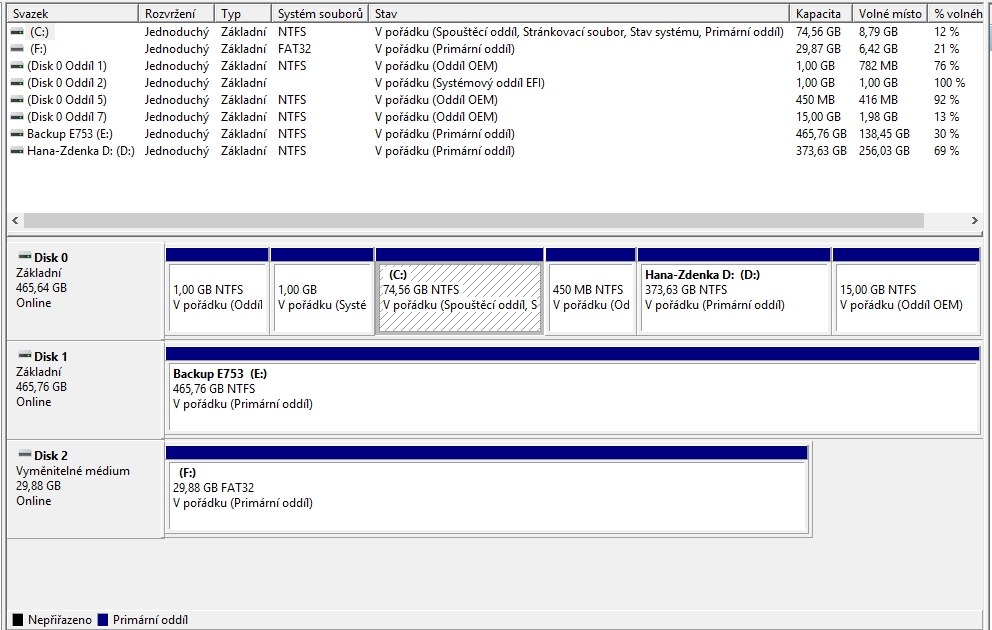Select the 450 MB NTFS partition block

tap(590, 292)
